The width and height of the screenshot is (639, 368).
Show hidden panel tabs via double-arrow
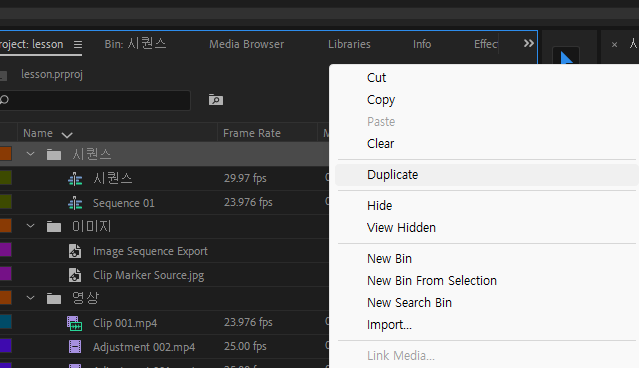pos(529,43)
